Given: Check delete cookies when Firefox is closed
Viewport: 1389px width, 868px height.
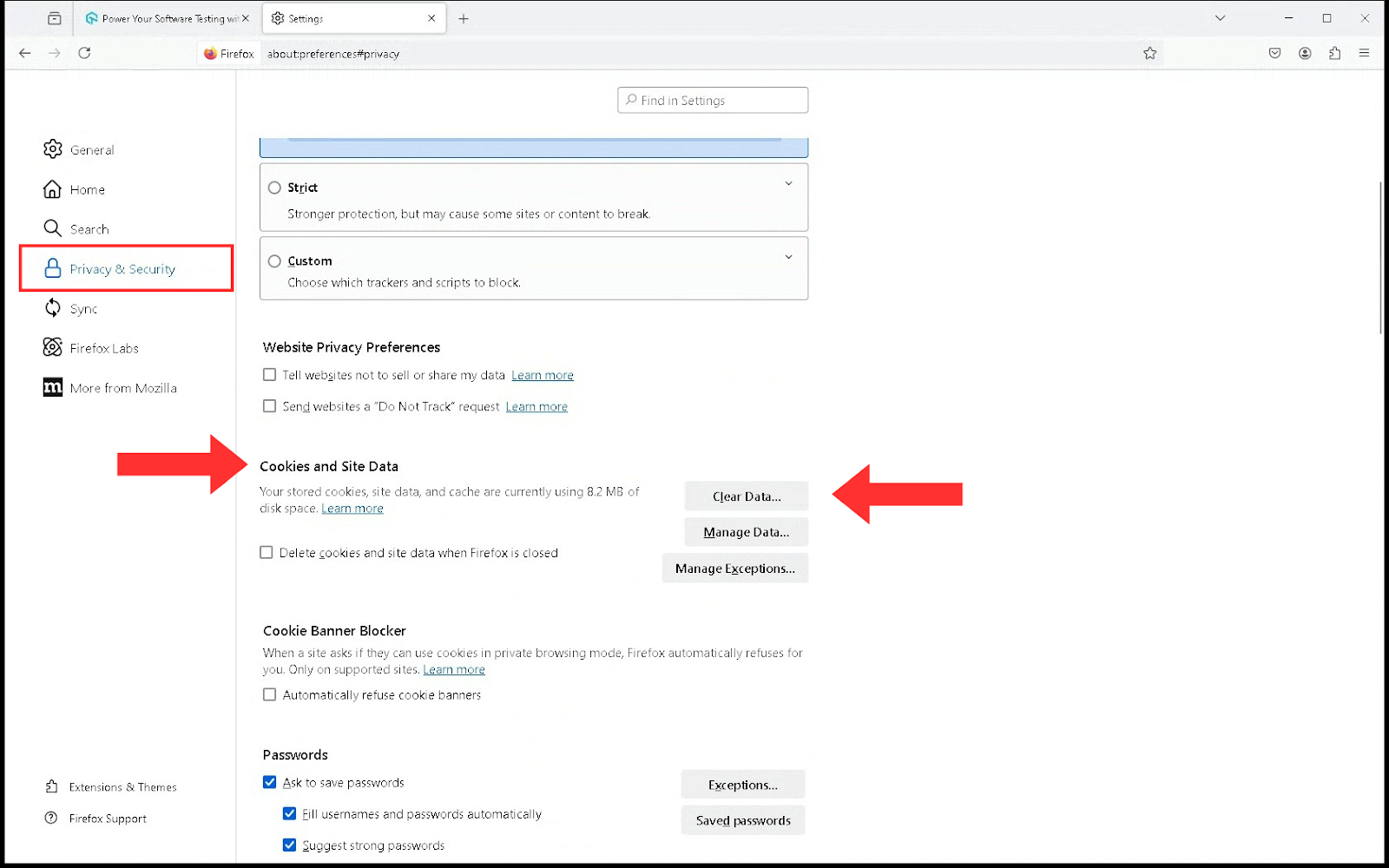Looking at the screenshot, I should point(267,552).
